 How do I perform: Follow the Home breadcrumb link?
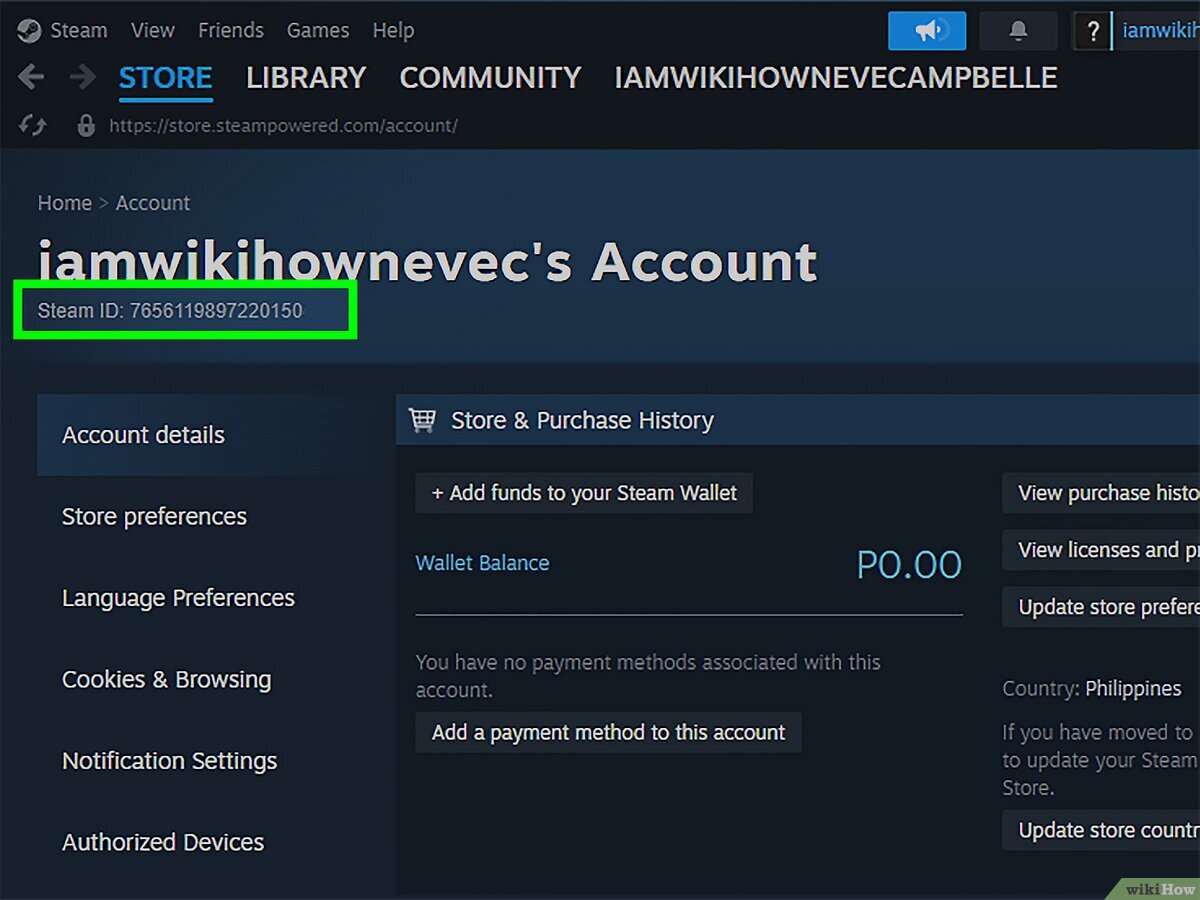click(x=64, y=203)
